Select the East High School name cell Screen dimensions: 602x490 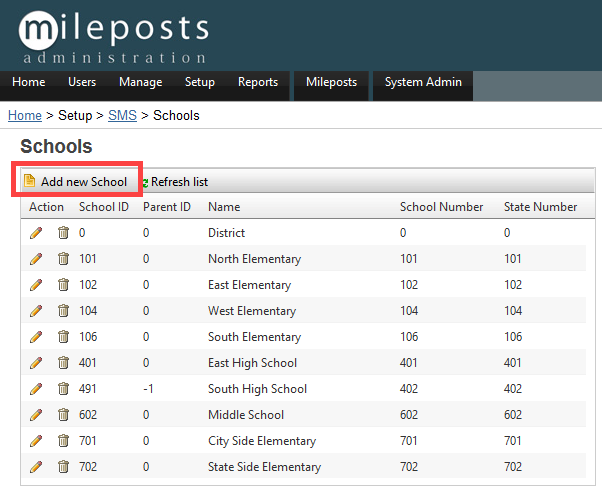coord(252,363)
